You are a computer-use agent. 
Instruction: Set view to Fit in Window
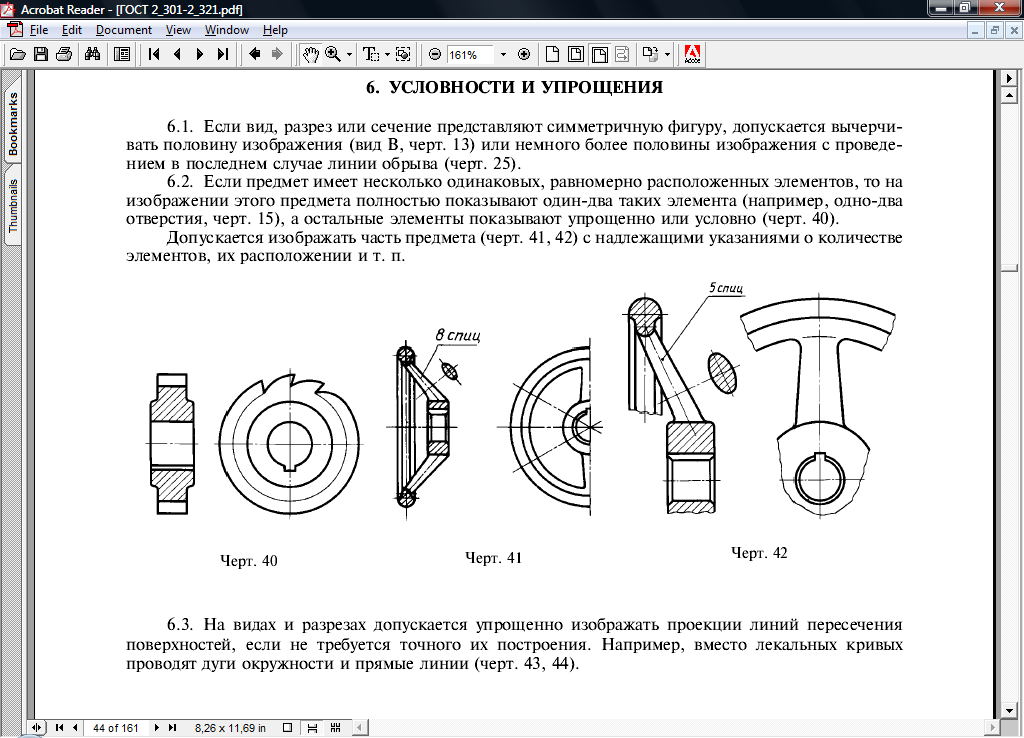(x=576, y=55)
